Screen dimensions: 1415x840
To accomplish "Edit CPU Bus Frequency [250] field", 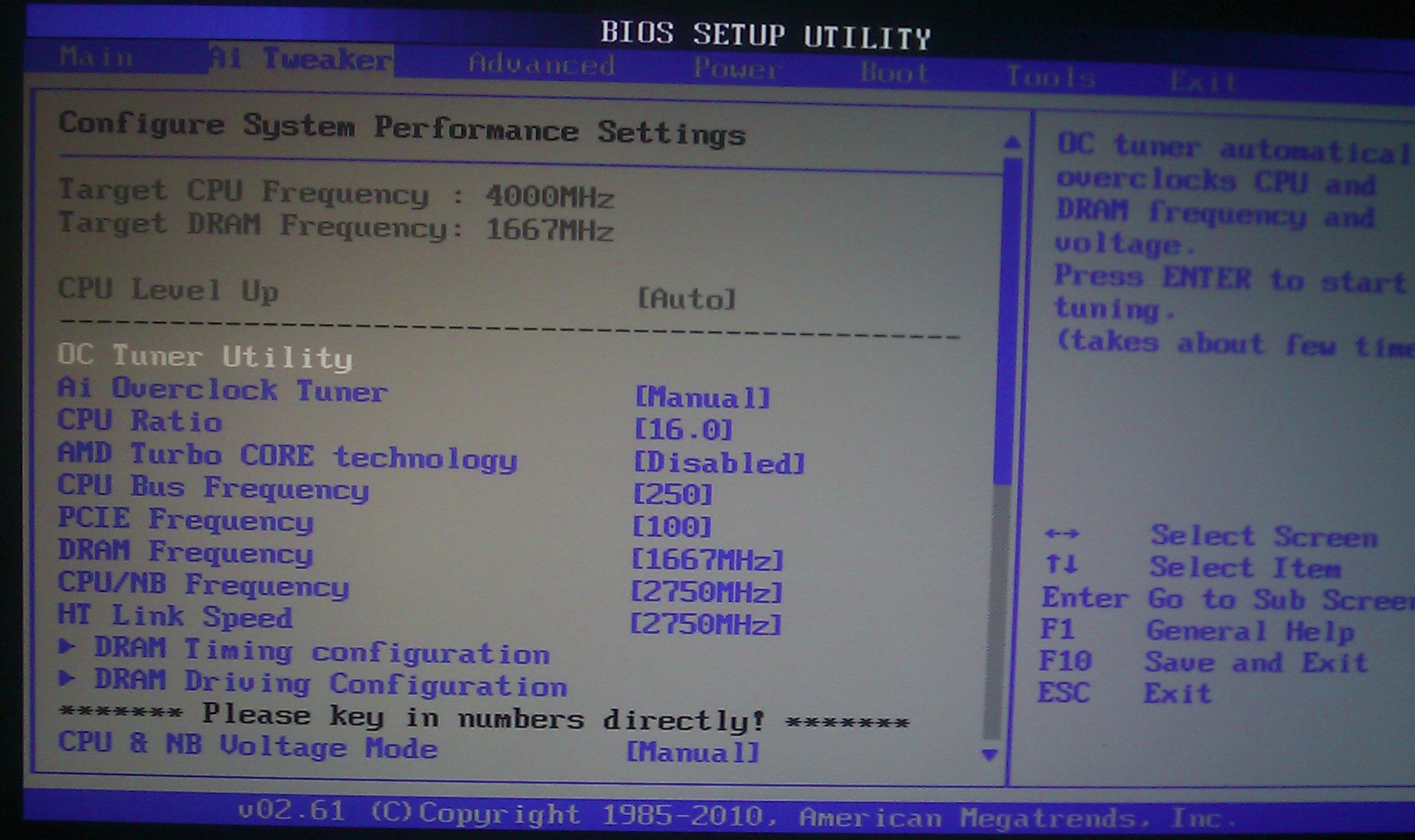I will pyautogui.click(x=672, y=494).
